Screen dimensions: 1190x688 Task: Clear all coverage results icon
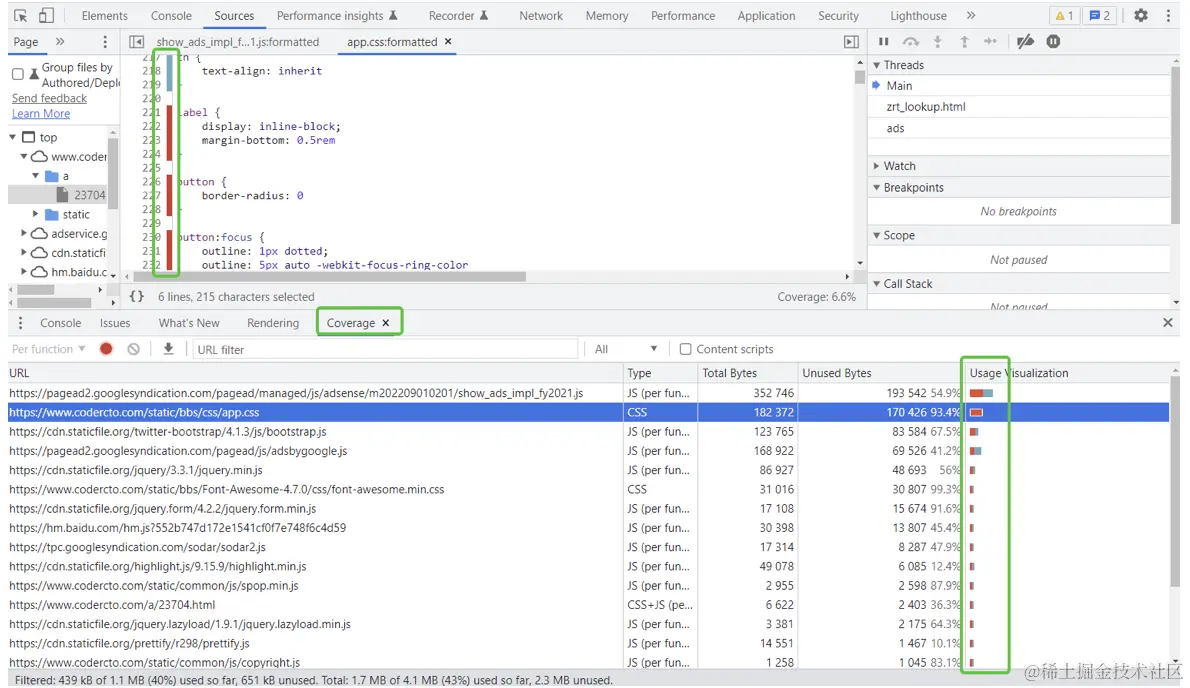pos(134,349)
